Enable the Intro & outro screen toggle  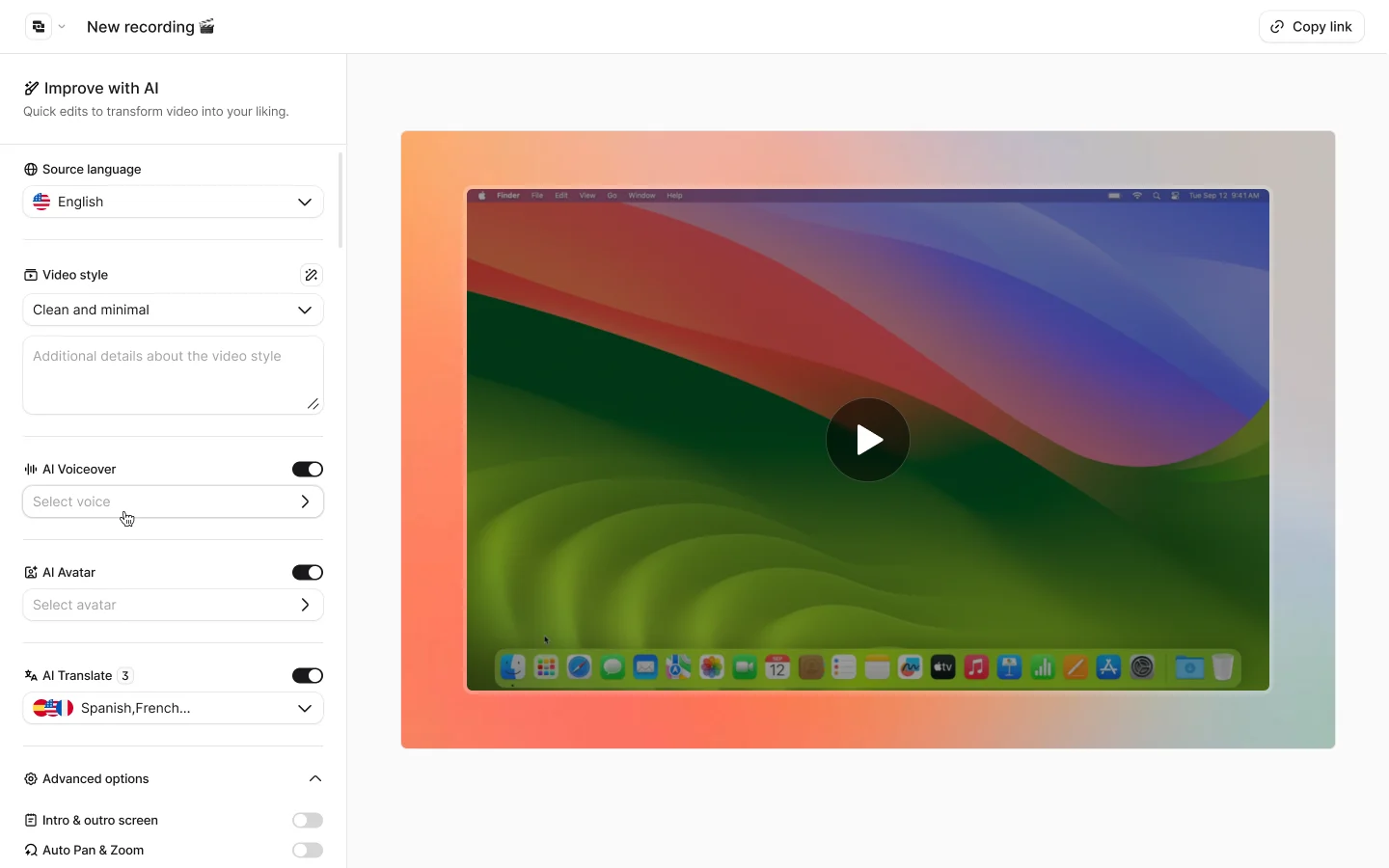pyautogui.click(x=308, y=821)
